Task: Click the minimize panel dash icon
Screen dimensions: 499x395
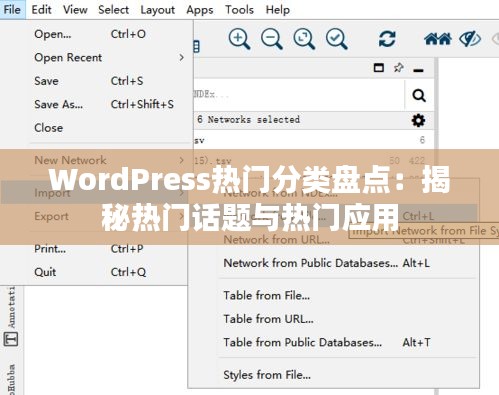Action: [418, 70]
